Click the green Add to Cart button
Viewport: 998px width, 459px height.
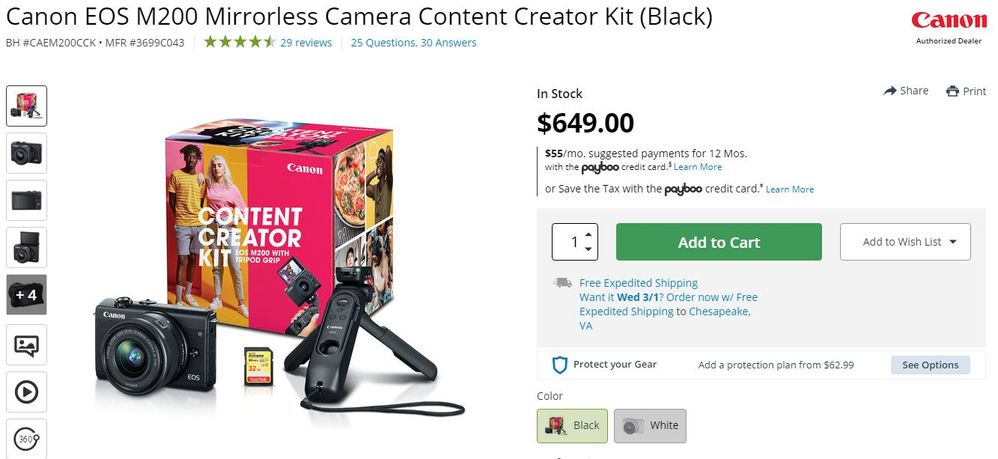click(x=719, y=242)
